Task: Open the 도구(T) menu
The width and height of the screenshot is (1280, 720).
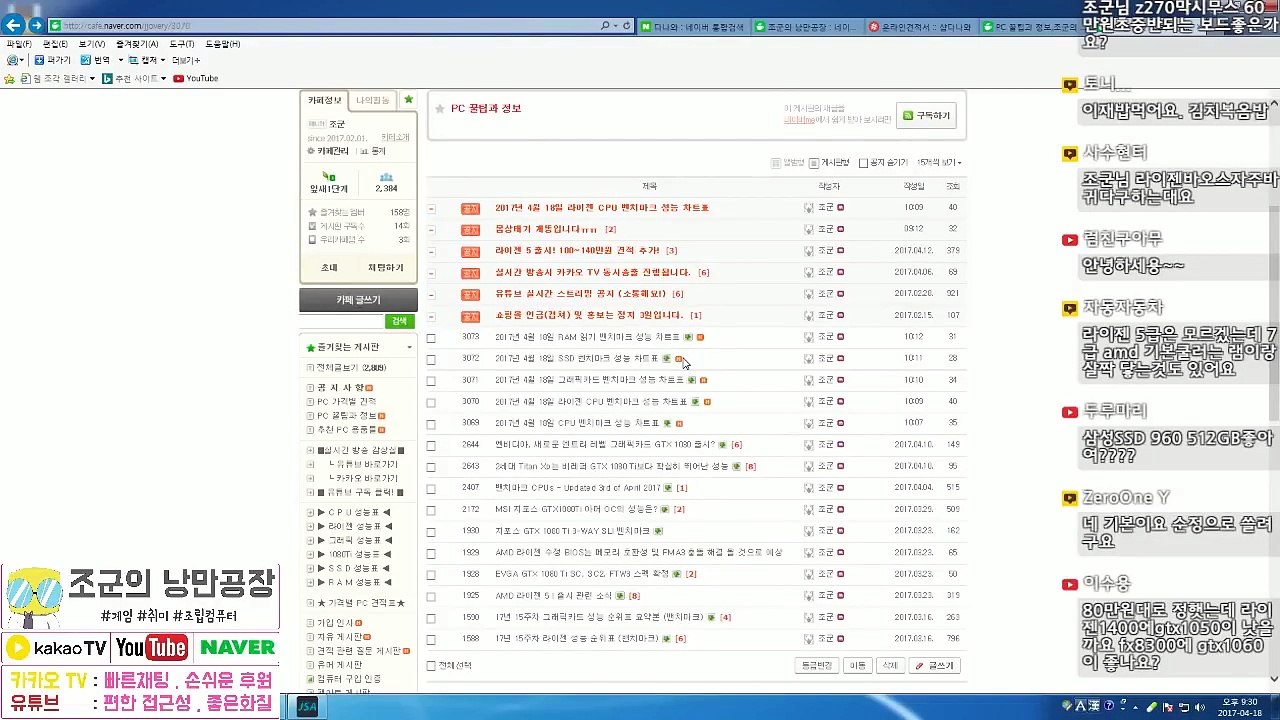Action: [x=182, y=44]
